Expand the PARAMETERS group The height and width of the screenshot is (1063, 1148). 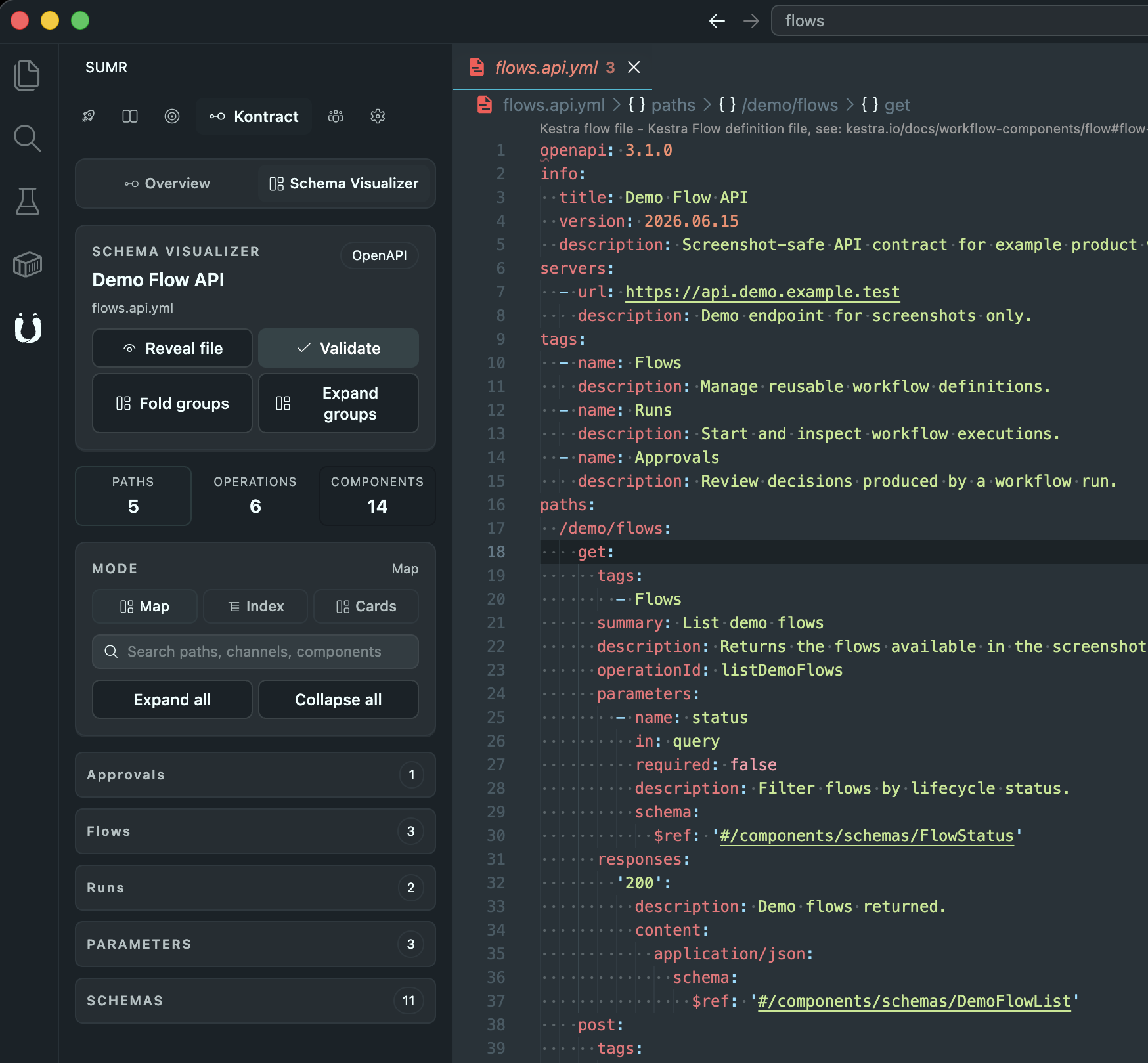255,944
